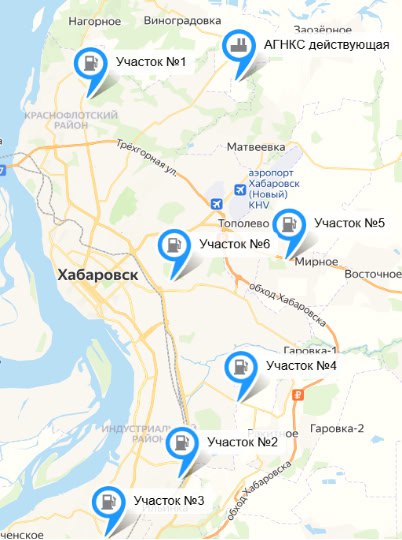This screenshot has height=540, width=402.
Task: Click the Трёхгорная ул. street label
Action: 147,158
